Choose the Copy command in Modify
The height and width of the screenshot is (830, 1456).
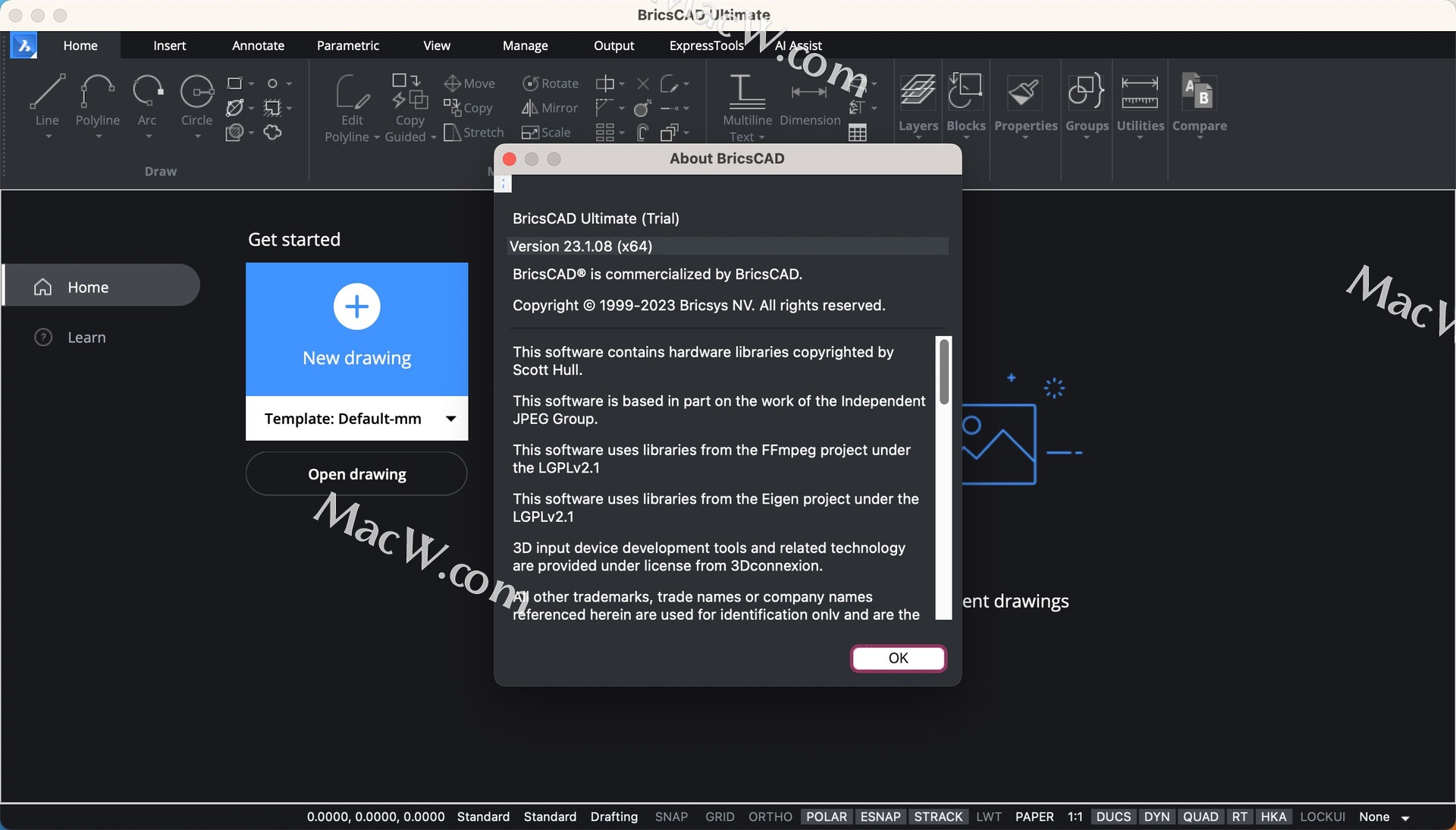tap(469, 108)
